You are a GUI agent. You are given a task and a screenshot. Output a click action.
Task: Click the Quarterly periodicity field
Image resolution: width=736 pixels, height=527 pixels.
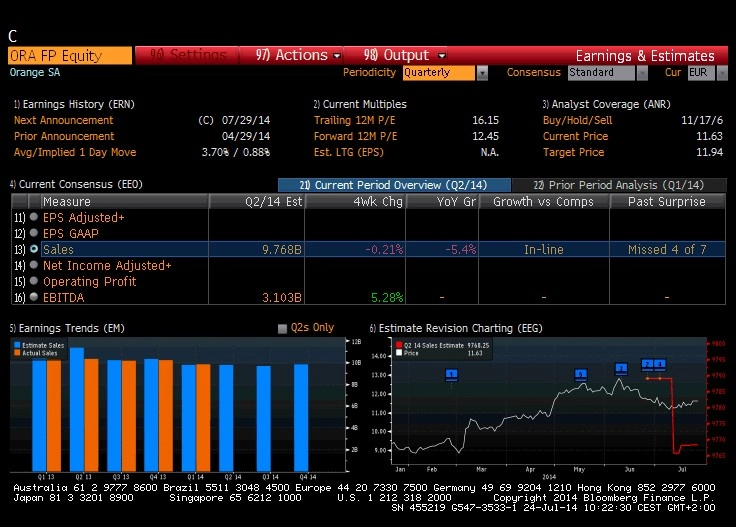[x=439, y=73]
